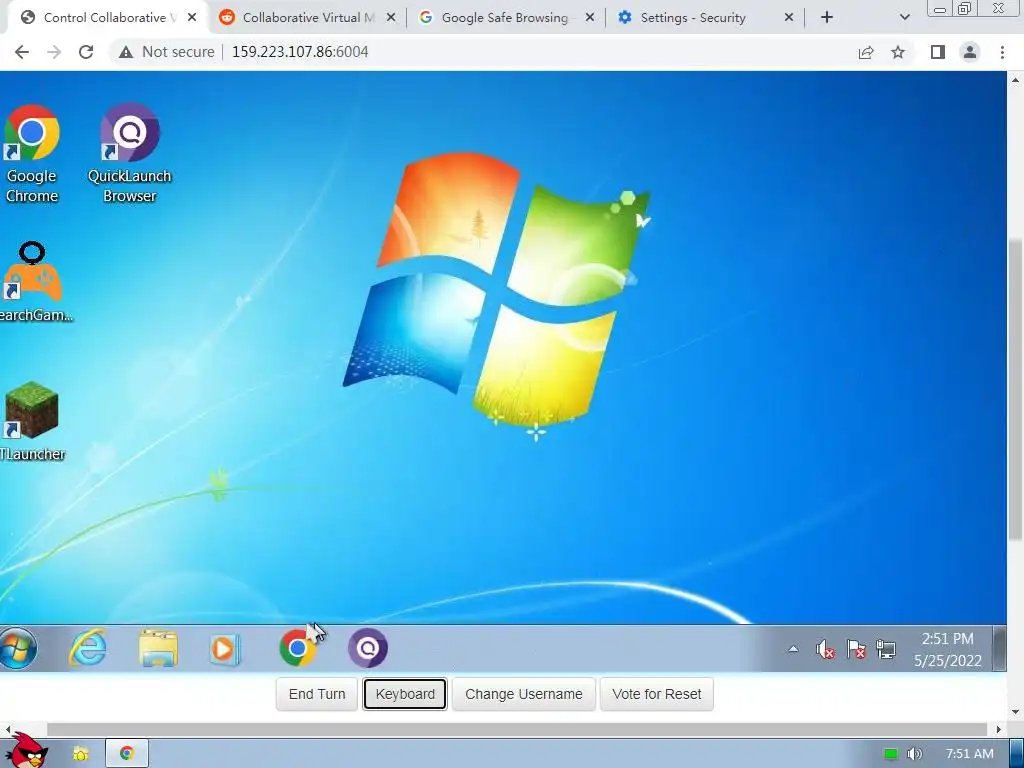Viewport: 1024px width, 768px height.
Task: Click address bar showing 159.223.107.86:6004
Action: (300, 52)
